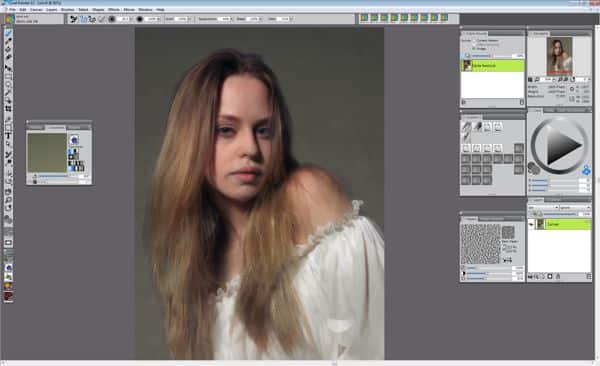
Task: Click the large paper texture preview in Papers panel
Action: pos(480,244)
